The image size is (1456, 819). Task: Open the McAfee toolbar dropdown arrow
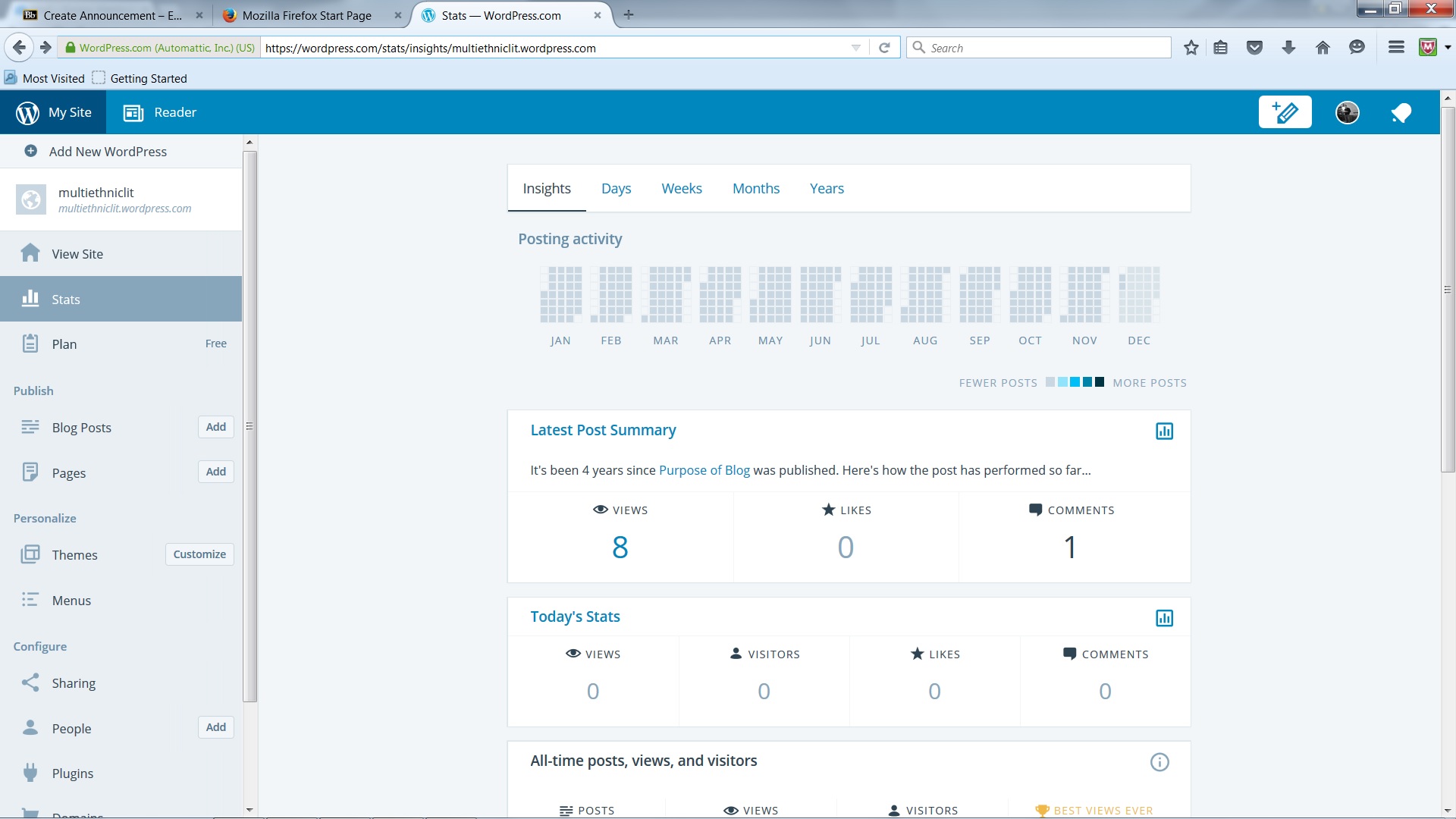[1448, 47]
